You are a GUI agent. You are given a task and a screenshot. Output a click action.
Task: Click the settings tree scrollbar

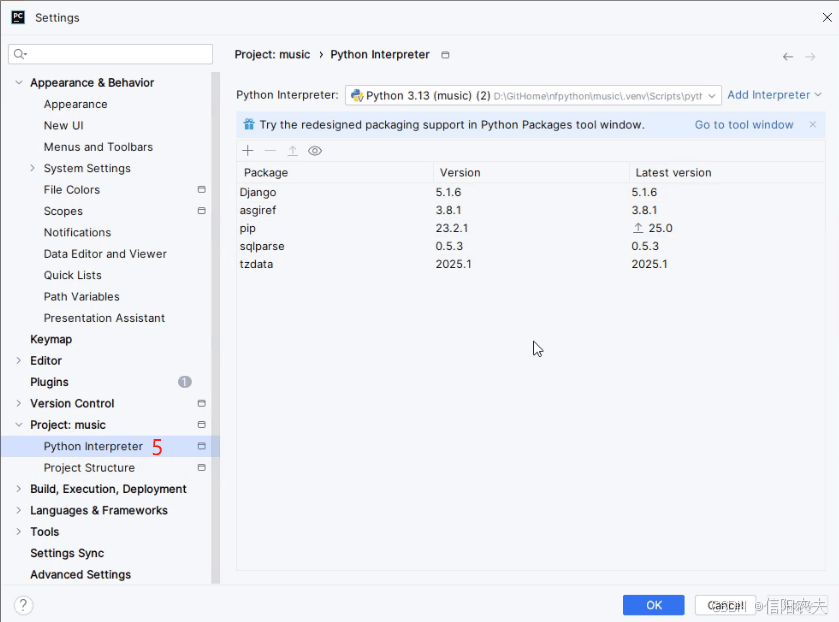216,328
